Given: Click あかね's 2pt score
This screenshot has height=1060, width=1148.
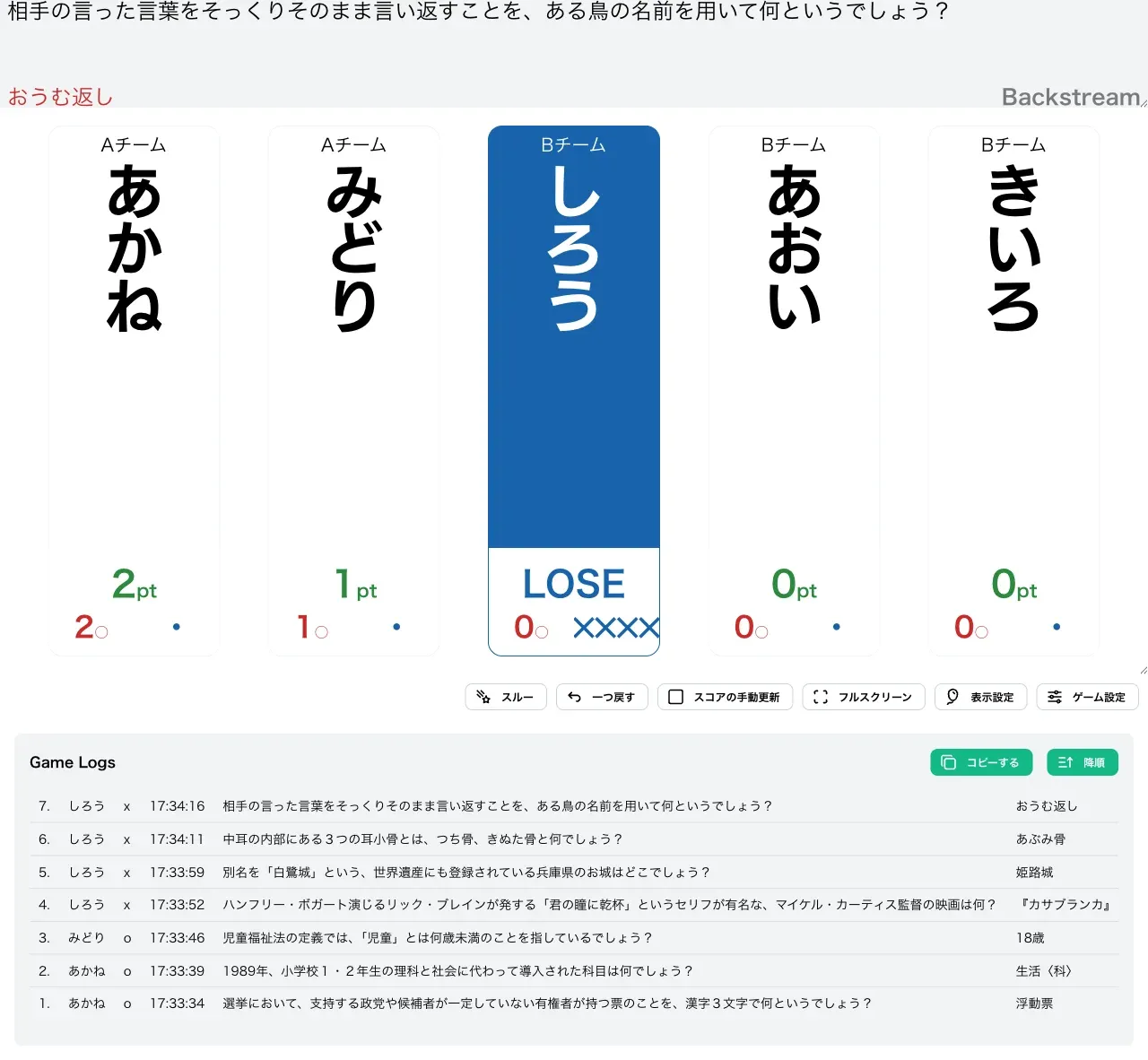Looking at the screenshot, I should (135, 585).
